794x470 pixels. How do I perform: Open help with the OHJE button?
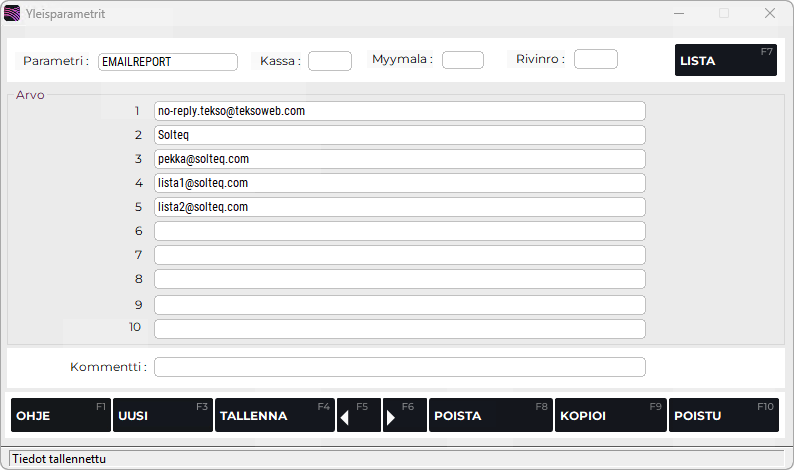coord(61,415)
